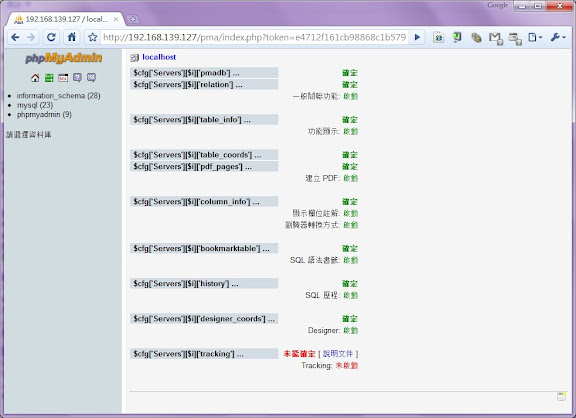Reload the page with refresh button

tap(51, 37)
